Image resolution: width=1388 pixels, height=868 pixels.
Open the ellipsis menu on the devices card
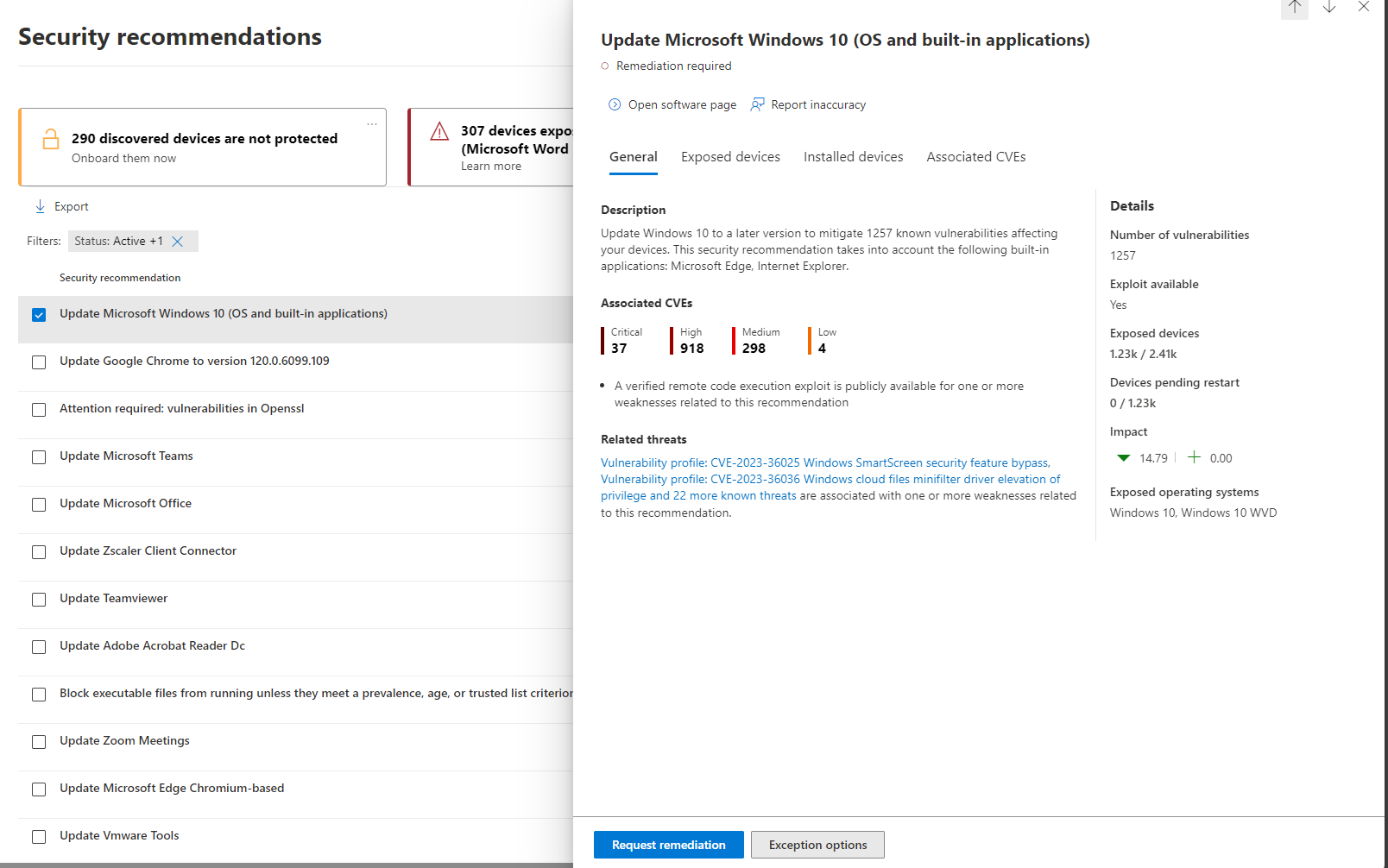point(372,124)
